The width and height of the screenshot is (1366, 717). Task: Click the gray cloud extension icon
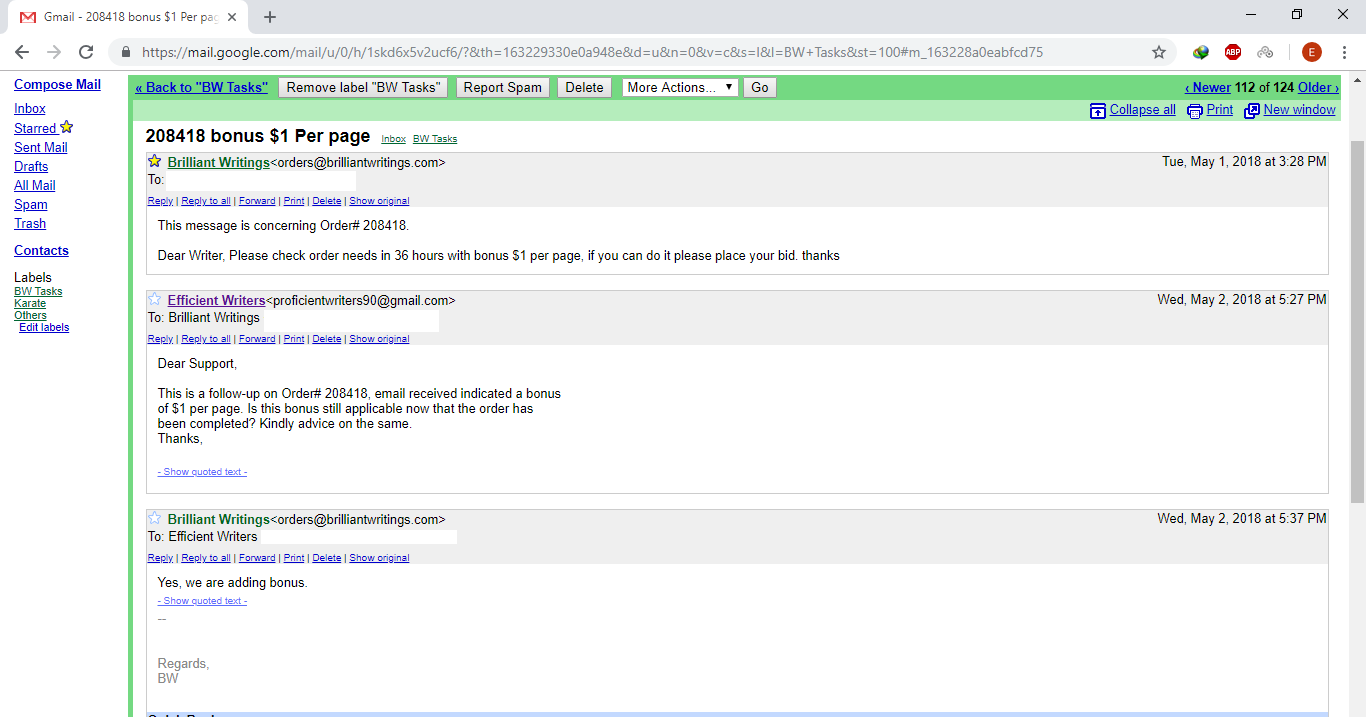tap(1265, 52)
